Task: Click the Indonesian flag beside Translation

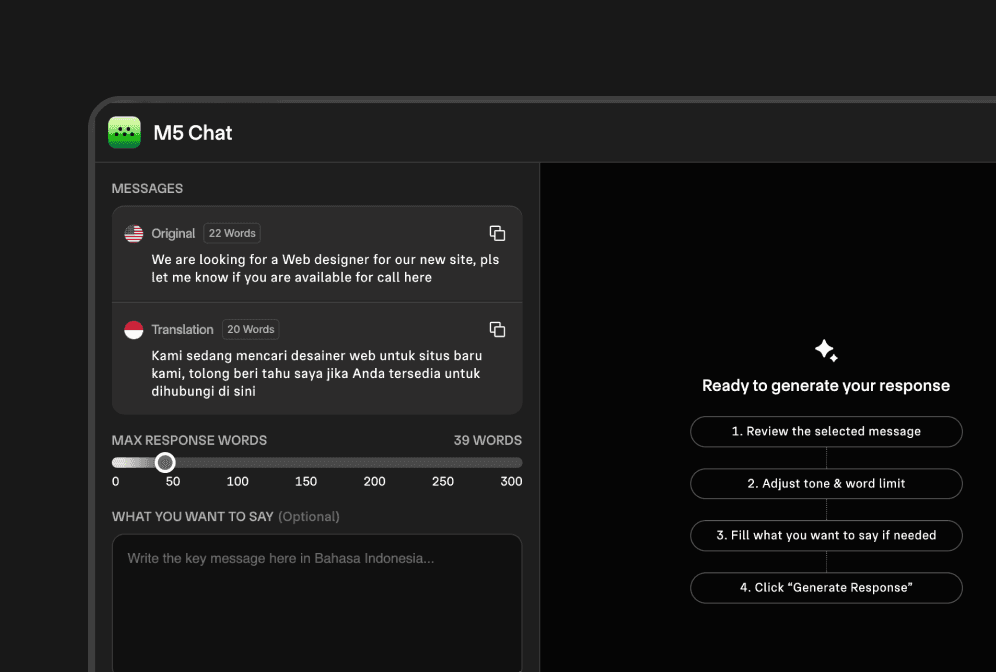Action: 134,329
